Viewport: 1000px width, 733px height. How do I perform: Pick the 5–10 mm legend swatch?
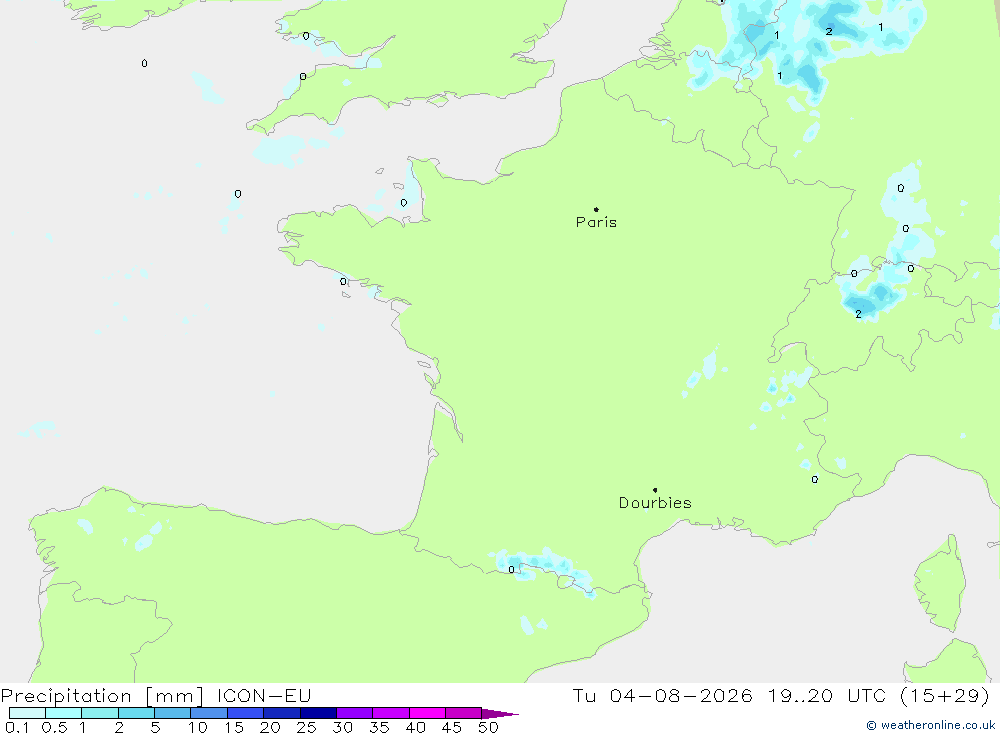[x=172, y=713]
